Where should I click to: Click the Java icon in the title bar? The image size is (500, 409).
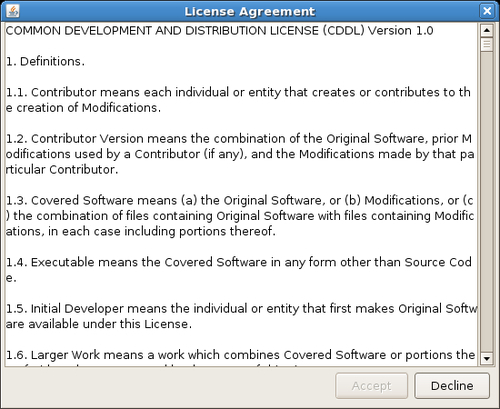tap(13, 11)
